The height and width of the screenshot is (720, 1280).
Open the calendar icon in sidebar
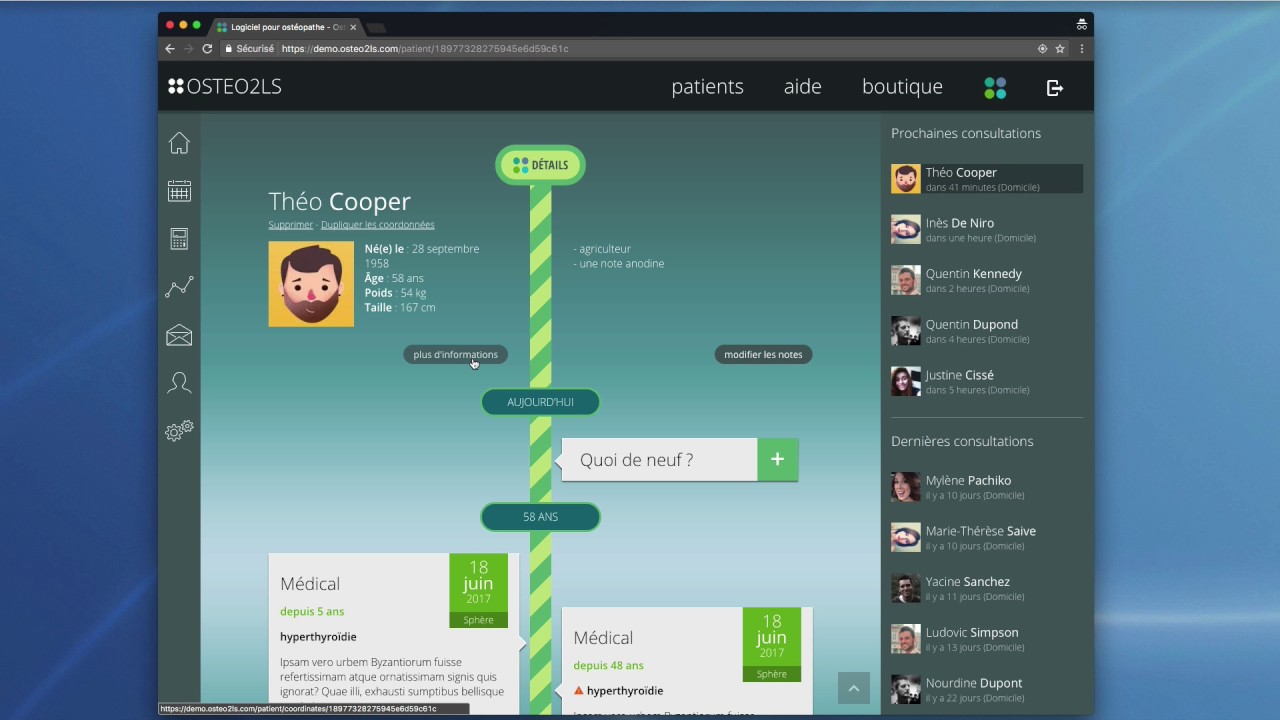point(179,191)
